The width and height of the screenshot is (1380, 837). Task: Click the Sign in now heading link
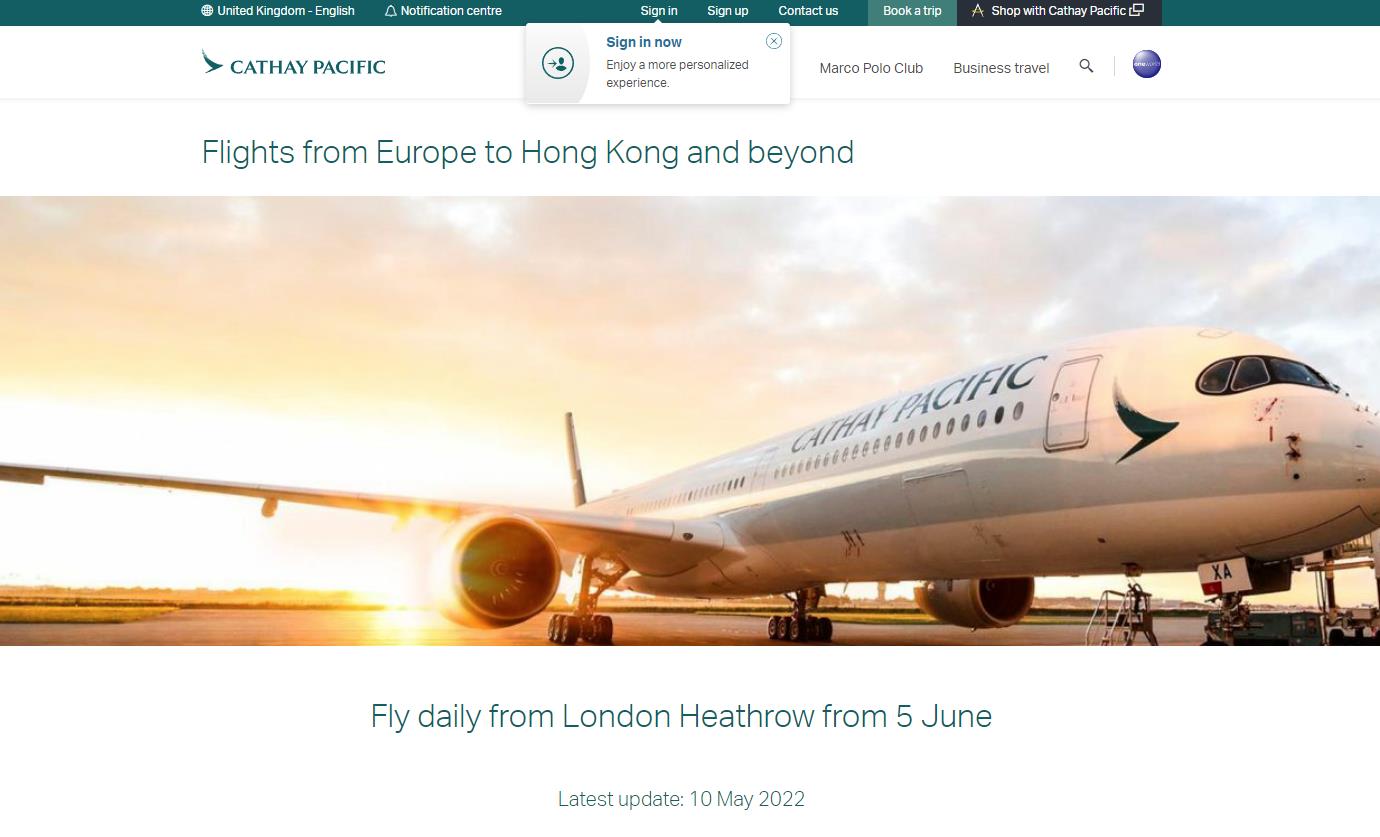[644, 42]
